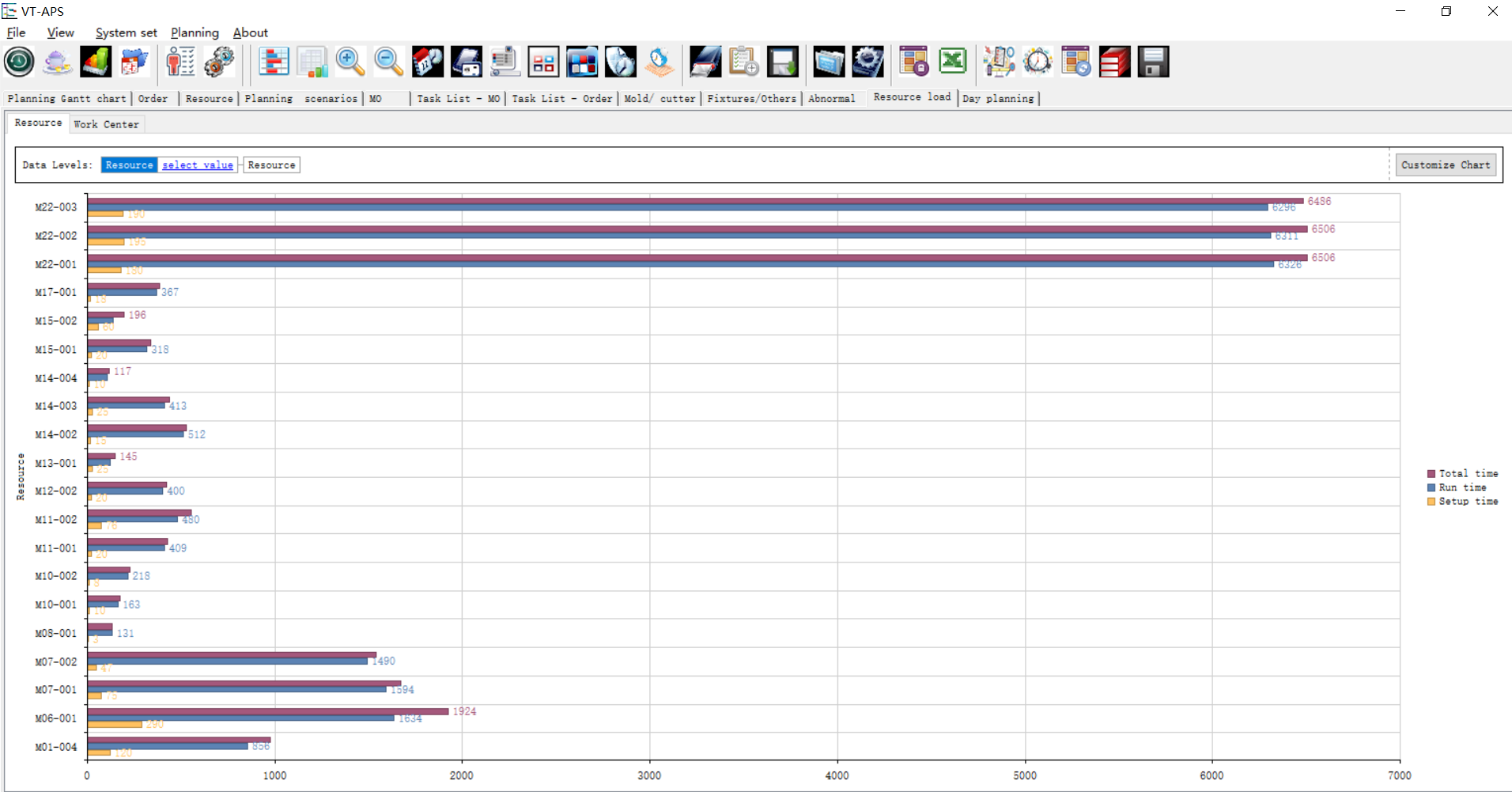The height and width of the screenshot is (792, 1512).
Task: Click the Resource data level box
Action: click(271, 165)
